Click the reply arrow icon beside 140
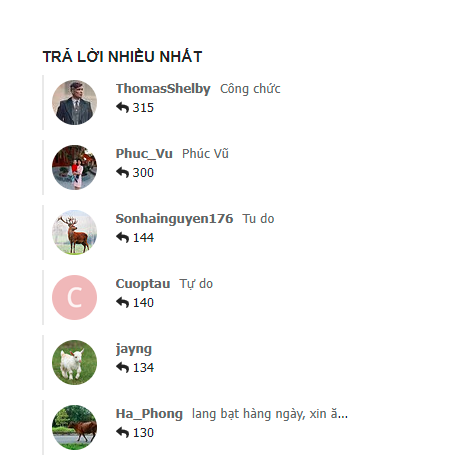Screen dimensions: 463x463 122,303
